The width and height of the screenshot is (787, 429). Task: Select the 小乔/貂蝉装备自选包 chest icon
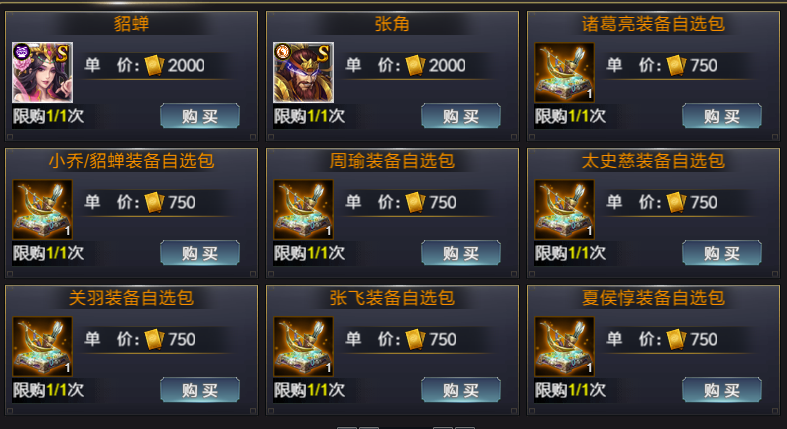click(x=43, y=209)
